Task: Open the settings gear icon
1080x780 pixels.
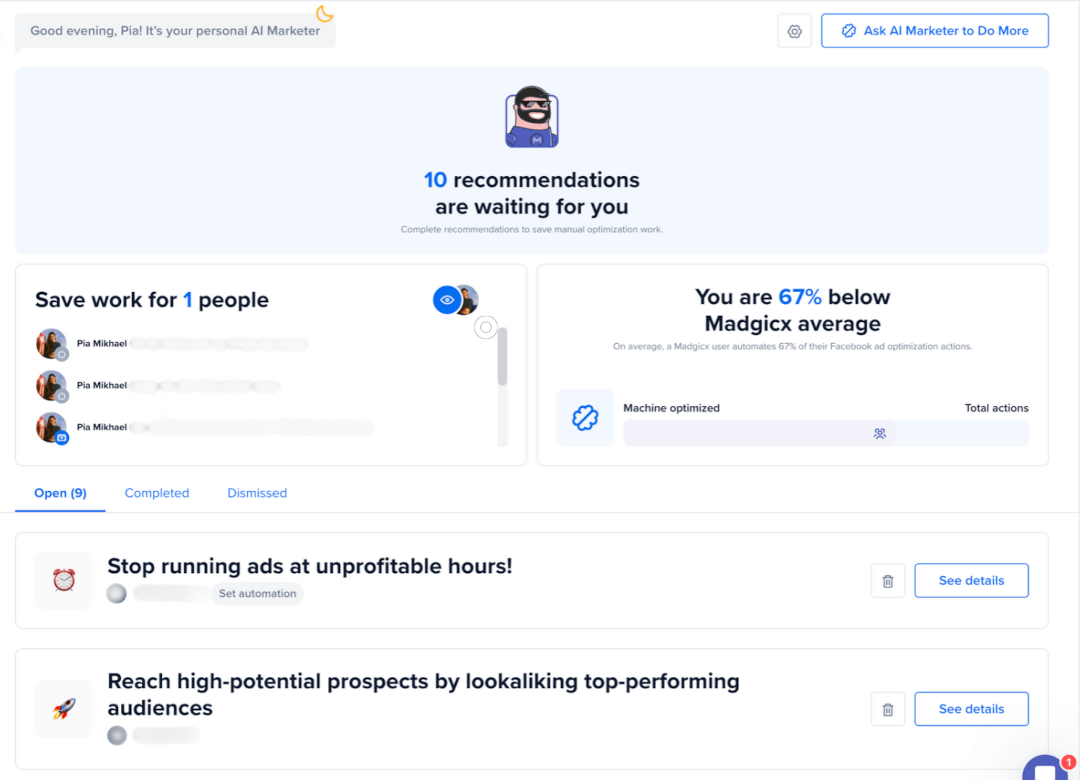Action: coord(794,31)
